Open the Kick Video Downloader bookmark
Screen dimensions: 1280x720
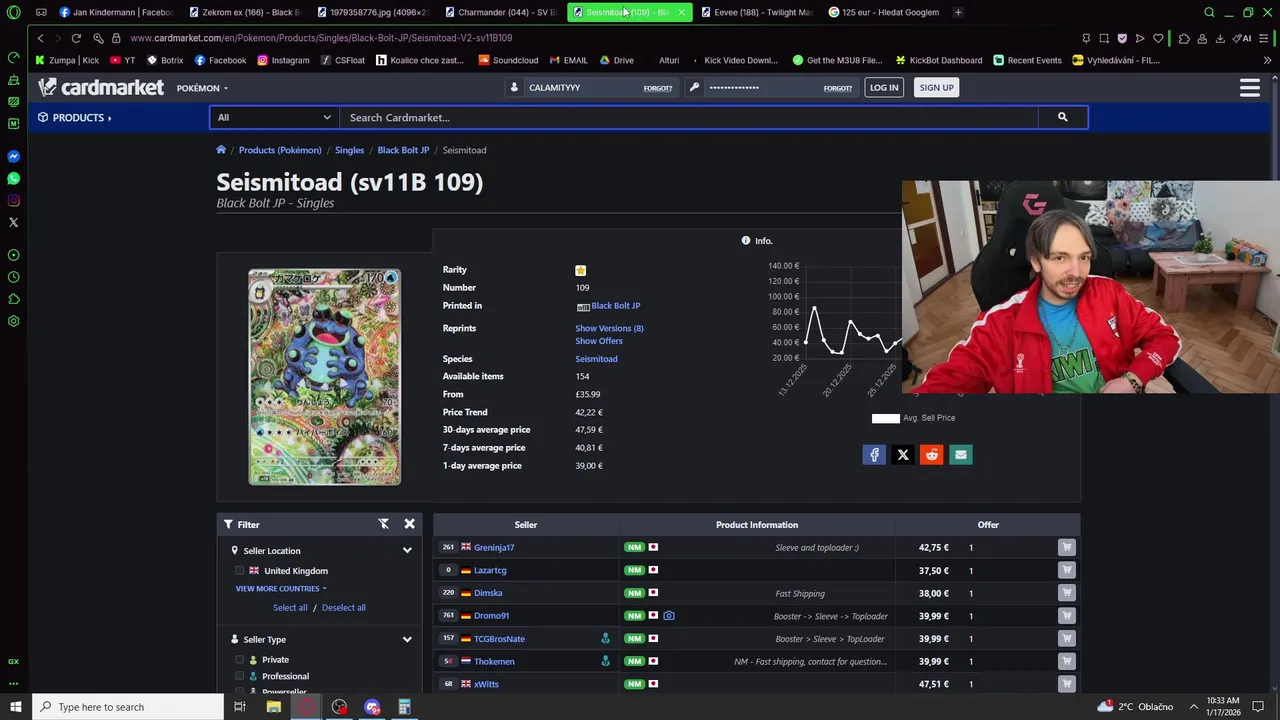click(734, 60)
